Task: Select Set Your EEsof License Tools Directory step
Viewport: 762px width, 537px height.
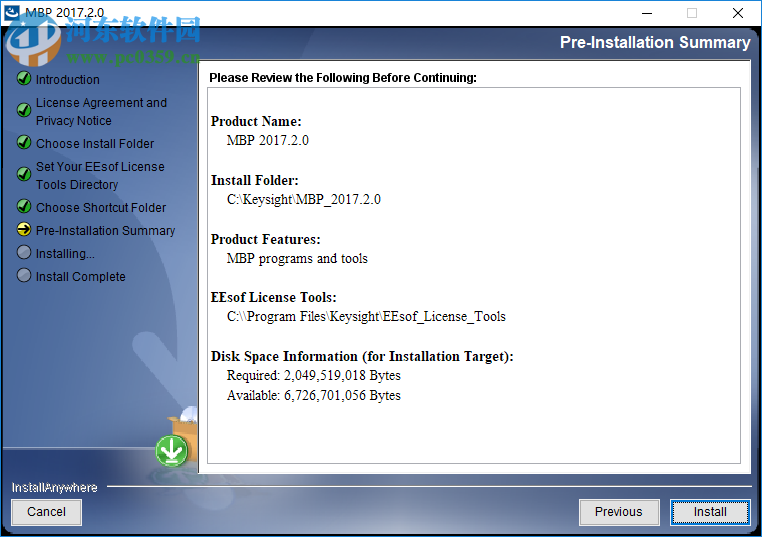Action: click(x=100, y=175)
